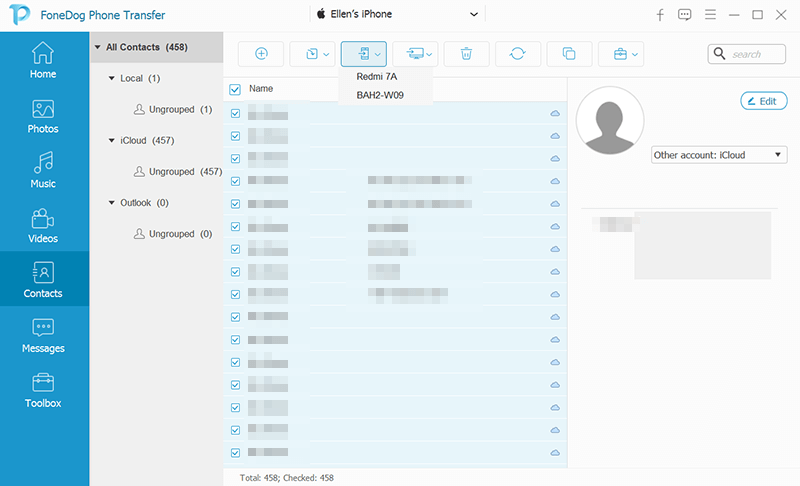This screenshot has width=800, height=486.
Task: Click the Local (1) label
Action: pyautogui.click(x=140, y=78)
